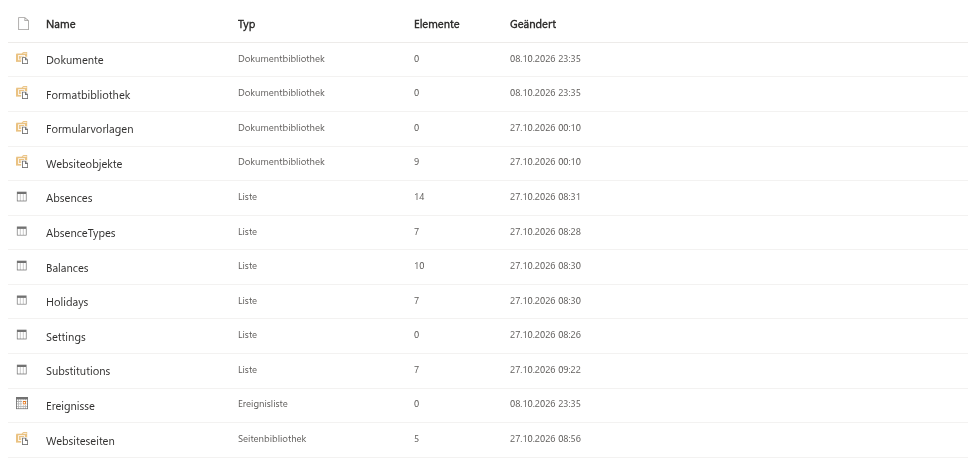This screenshot has width=968, height=465.
Task: Click the Balances list icon
Action: 22,266
